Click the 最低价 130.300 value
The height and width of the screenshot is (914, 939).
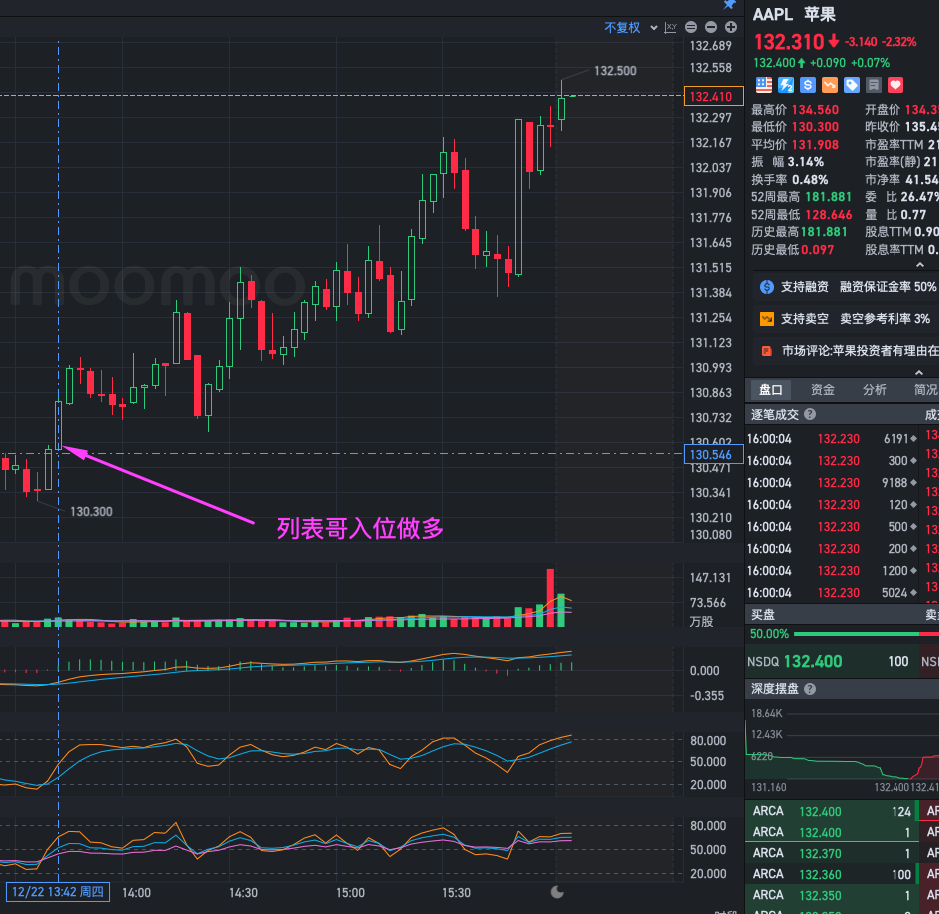point(815,127)
